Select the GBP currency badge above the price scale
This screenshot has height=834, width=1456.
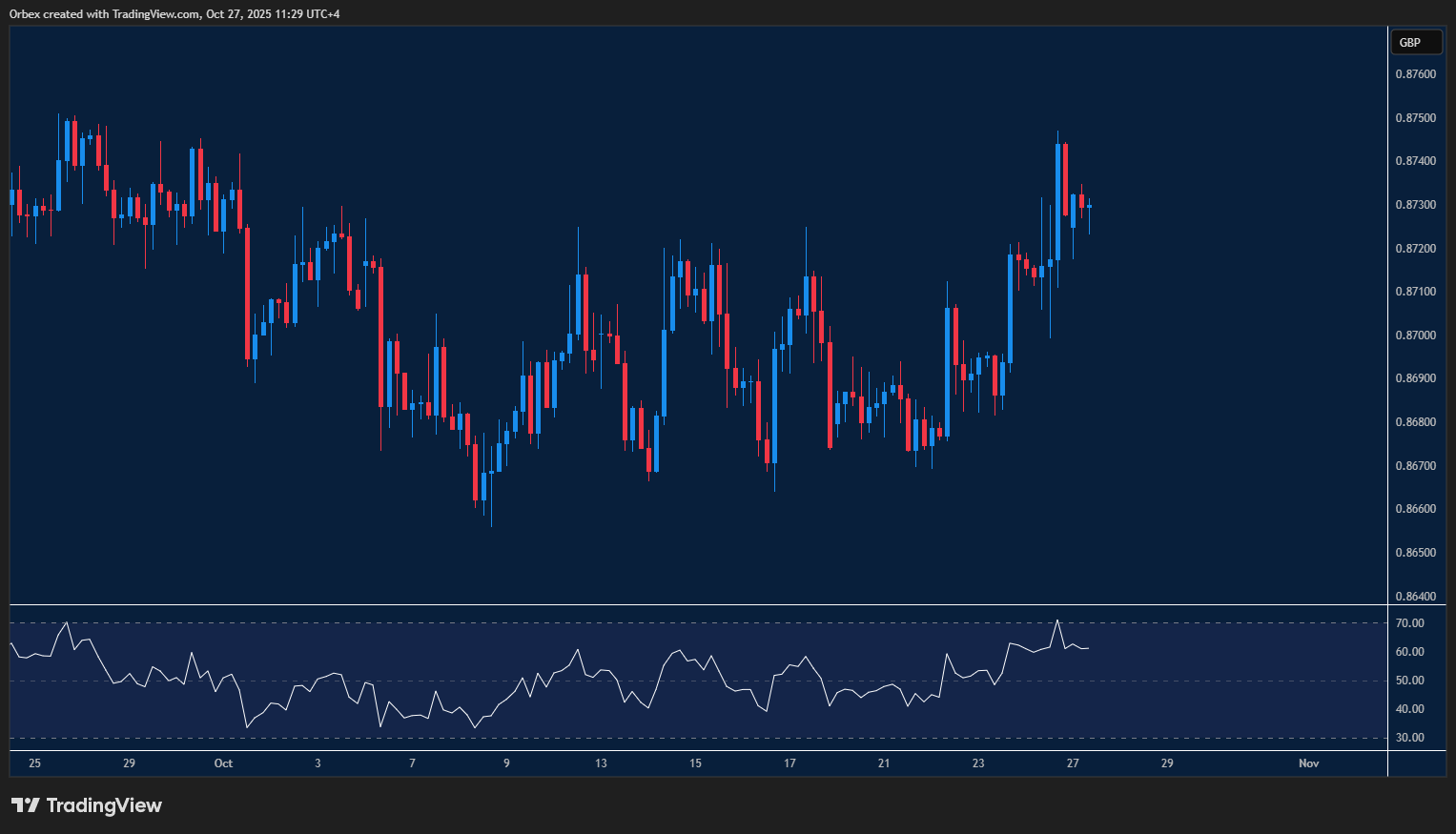[x=1416, y=42]
